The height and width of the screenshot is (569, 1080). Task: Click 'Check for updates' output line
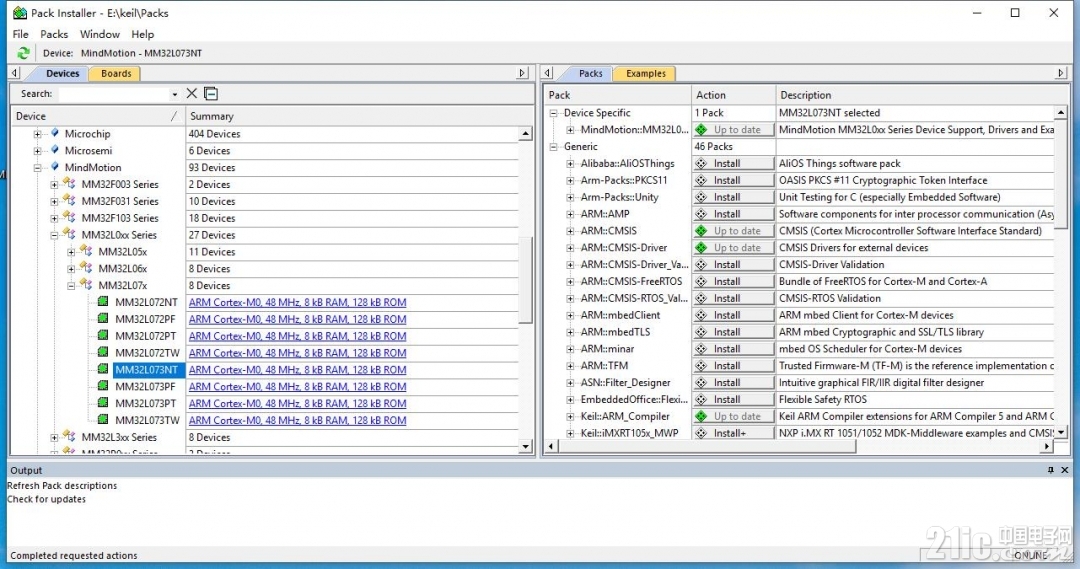point(47,499)
